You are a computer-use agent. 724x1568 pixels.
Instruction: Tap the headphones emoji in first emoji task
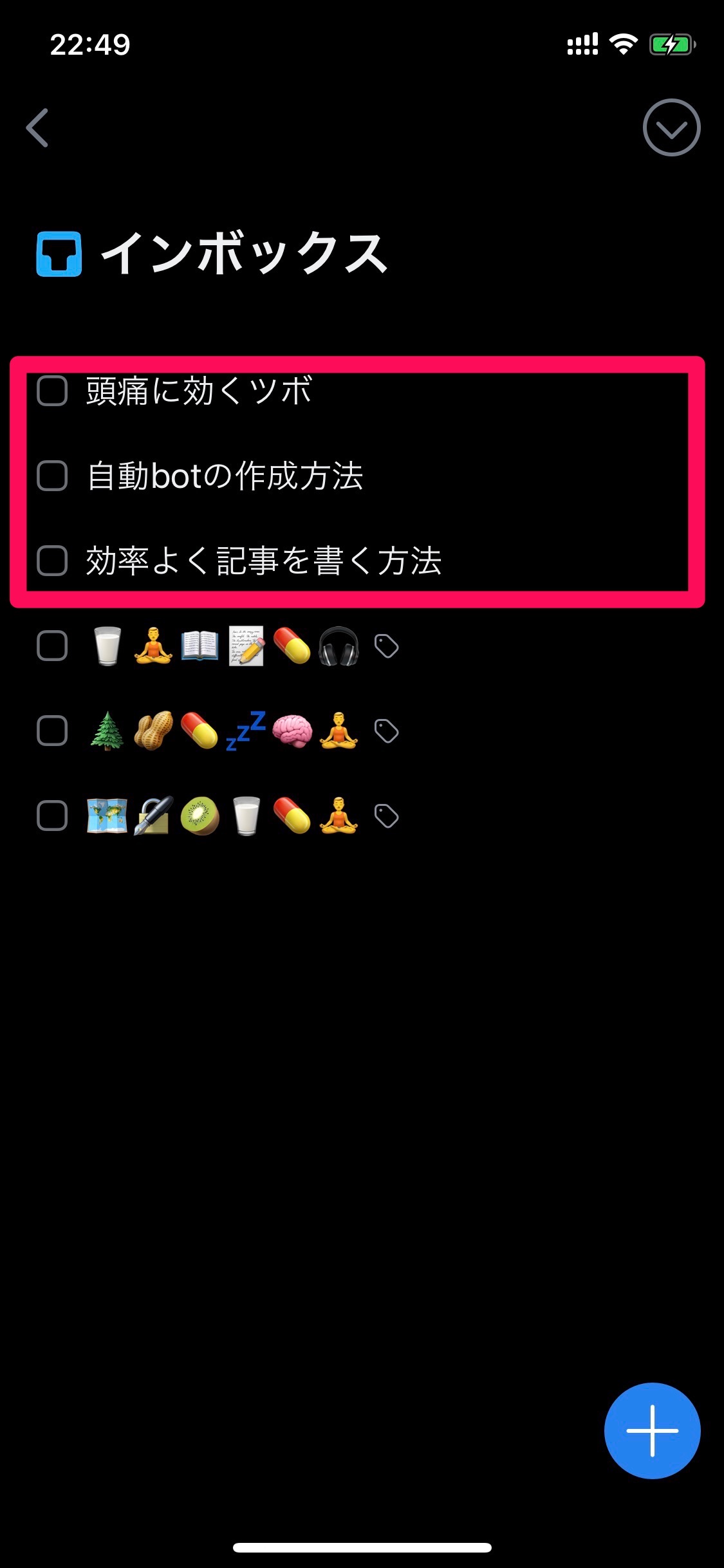click(339, 646)
